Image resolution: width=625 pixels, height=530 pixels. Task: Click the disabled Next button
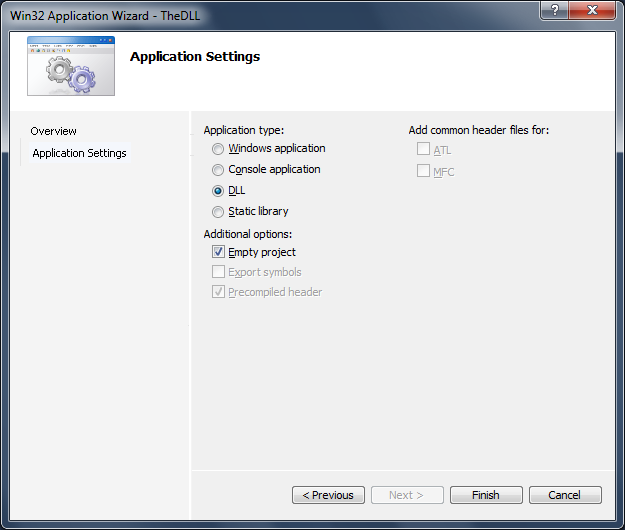(407, 495)
